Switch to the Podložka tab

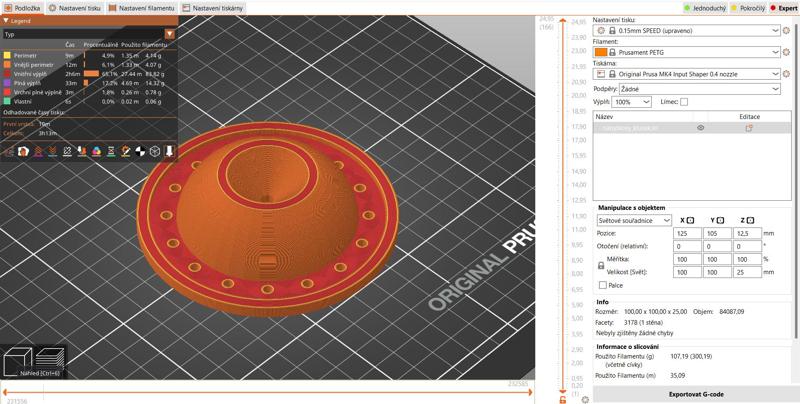[22, 8]
